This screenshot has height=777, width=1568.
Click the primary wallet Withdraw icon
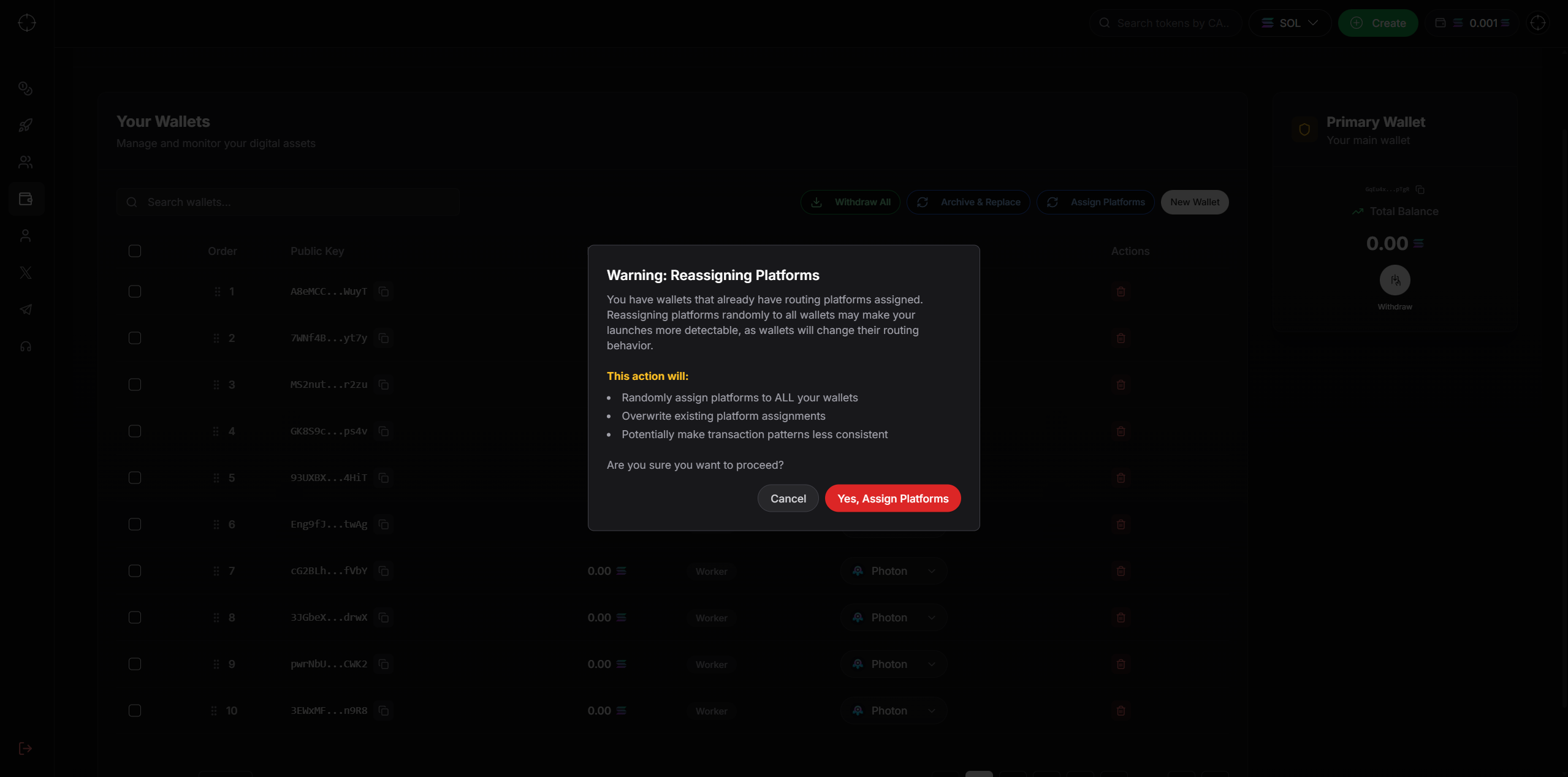click(1395, 281)
